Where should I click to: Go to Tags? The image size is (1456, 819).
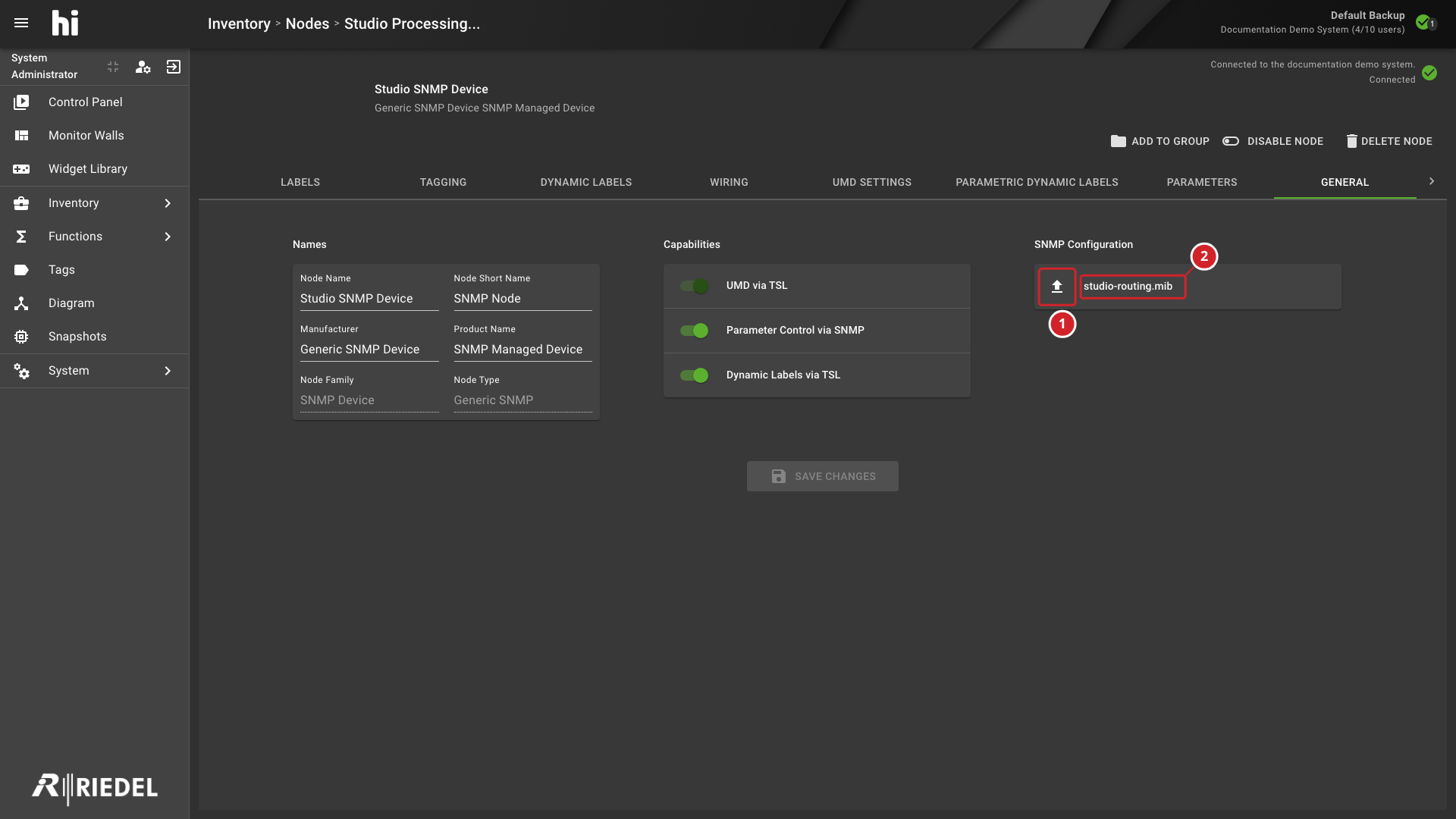(95, 269)
